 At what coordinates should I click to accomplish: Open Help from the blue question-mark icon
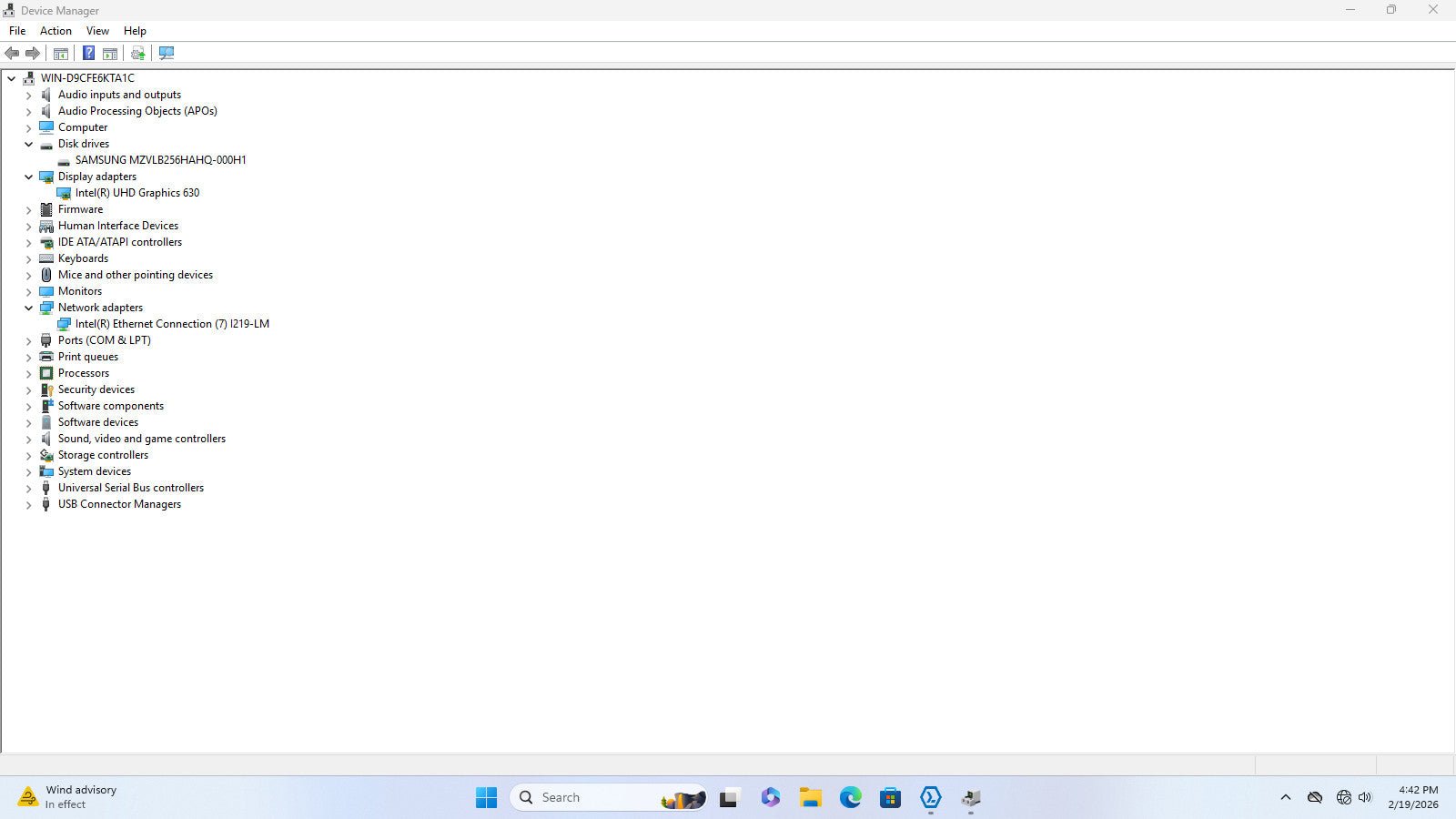tap(88, 54)
